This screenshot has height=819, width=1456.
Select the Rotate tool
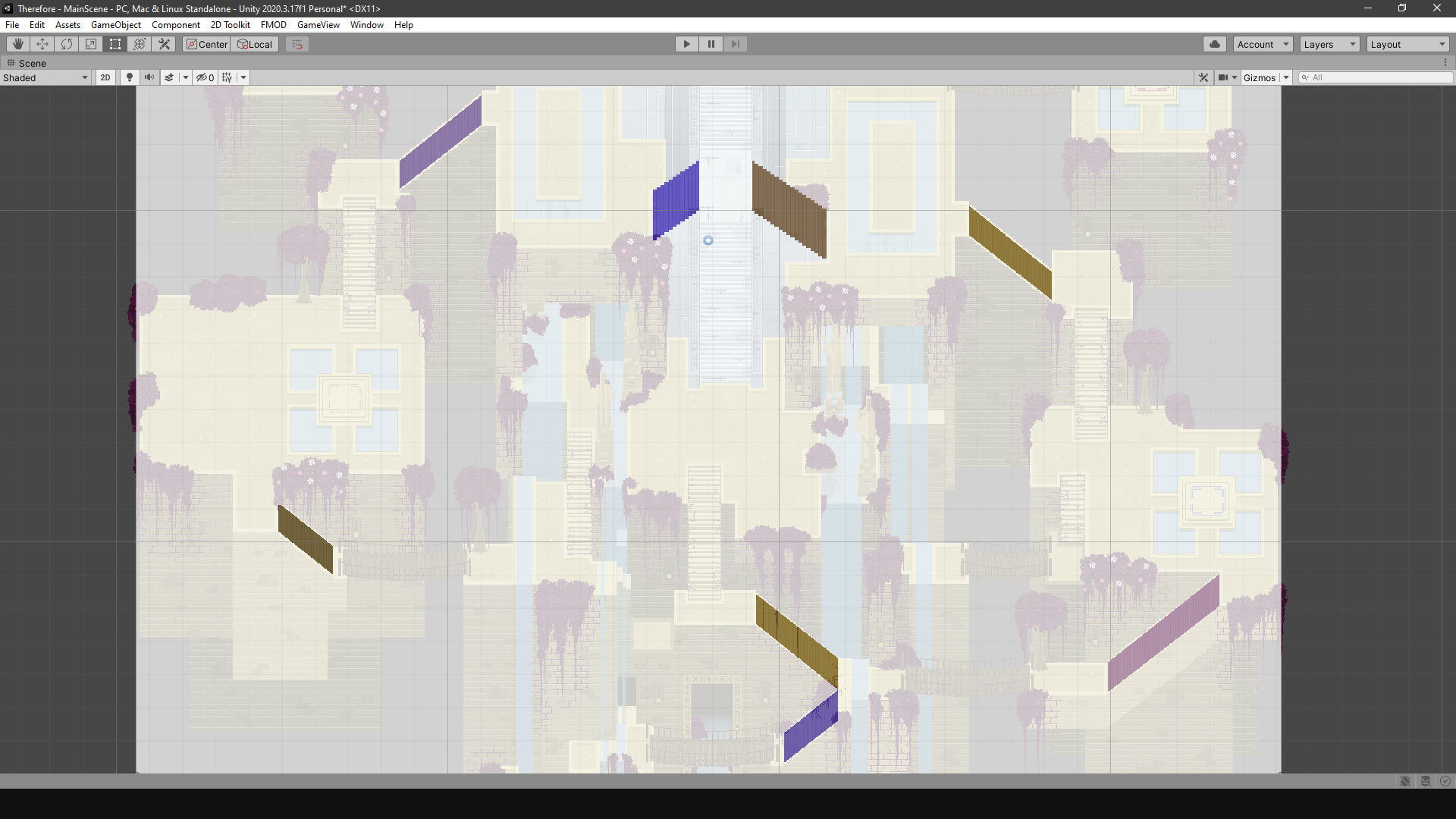(67, 44)
